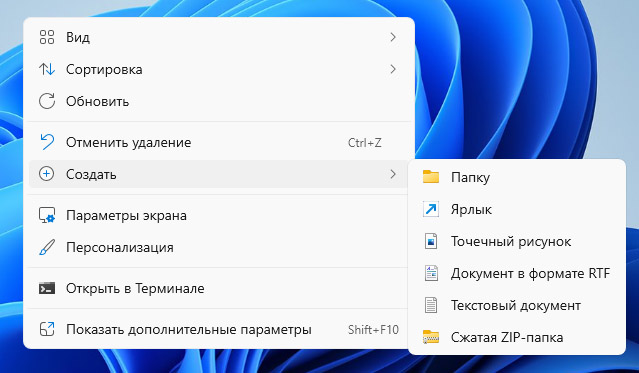Create a Точечный рисунок file
639x373 pixels.
tap(517, 241)
